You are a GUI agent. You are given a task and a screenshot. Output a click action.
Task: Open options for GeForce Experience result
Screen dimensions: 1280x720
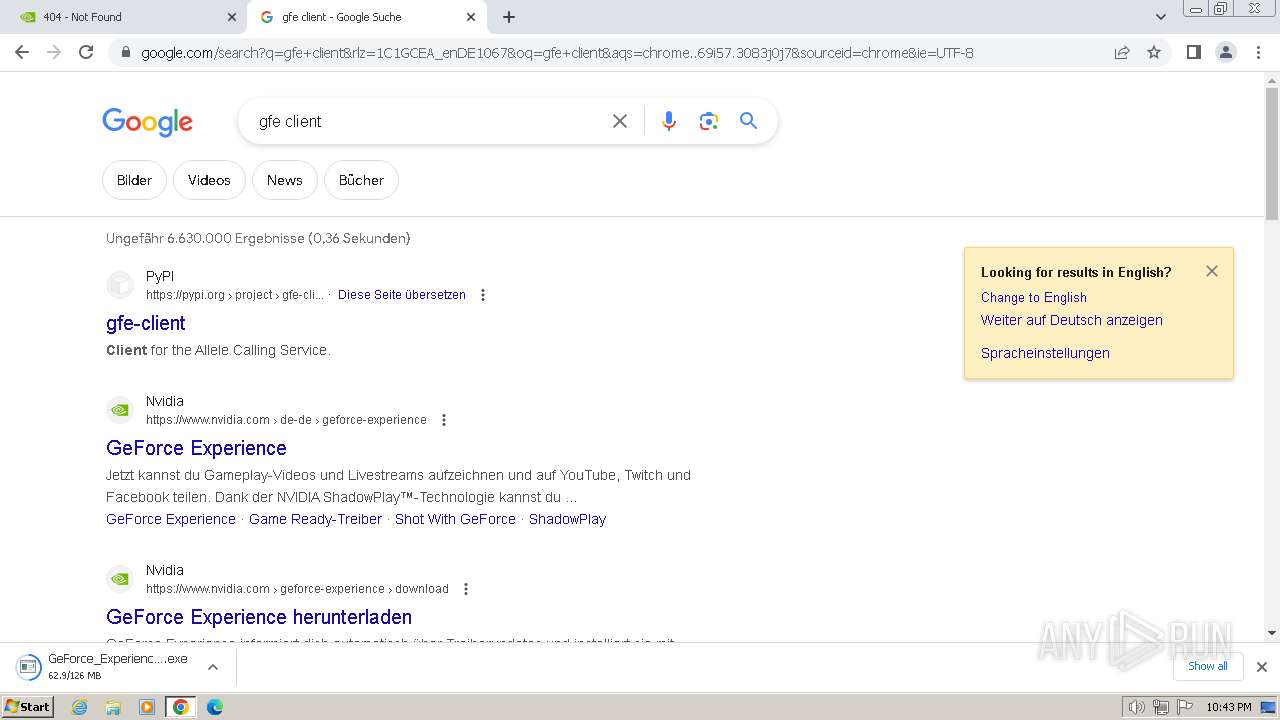pos(444,420)
